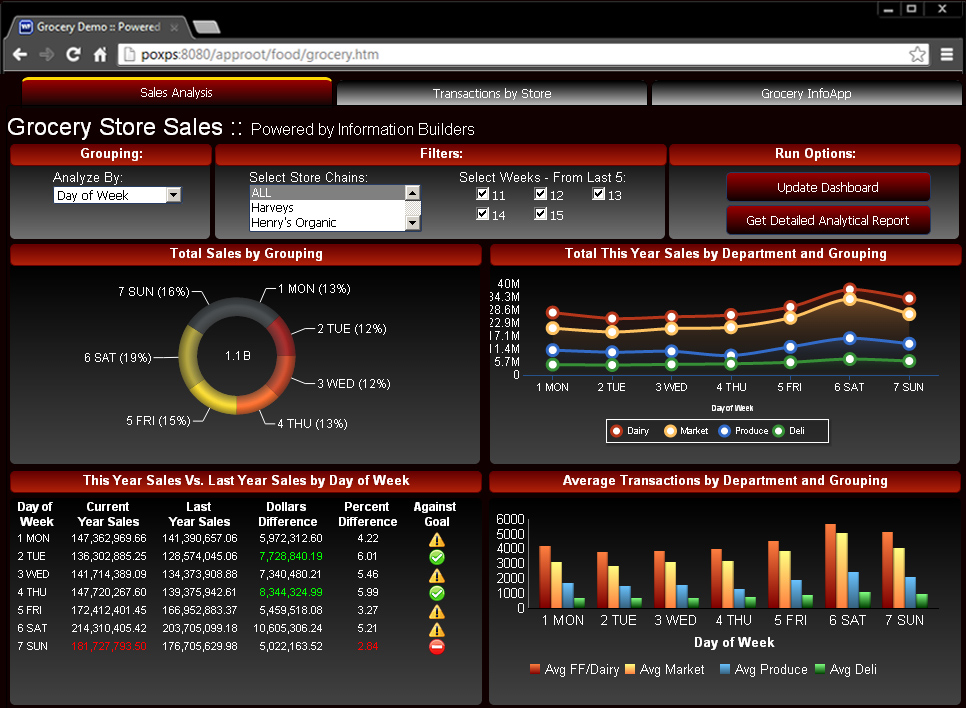Uncheck week 11 checkbox
The image size is (966, 708).
coord(482,194)
